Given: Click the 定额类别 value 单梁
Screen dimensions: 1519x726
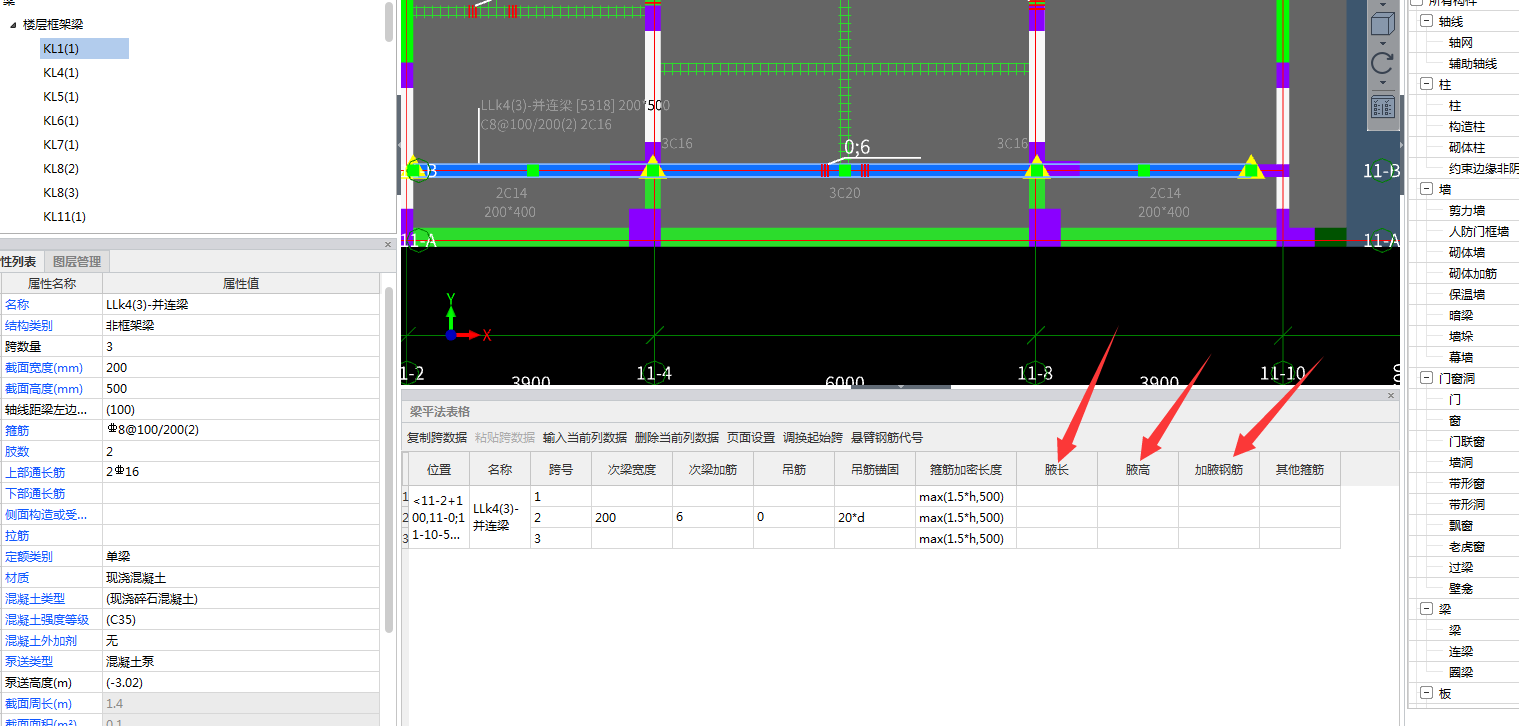Looking at the screenshot, I should coord(241,556).
